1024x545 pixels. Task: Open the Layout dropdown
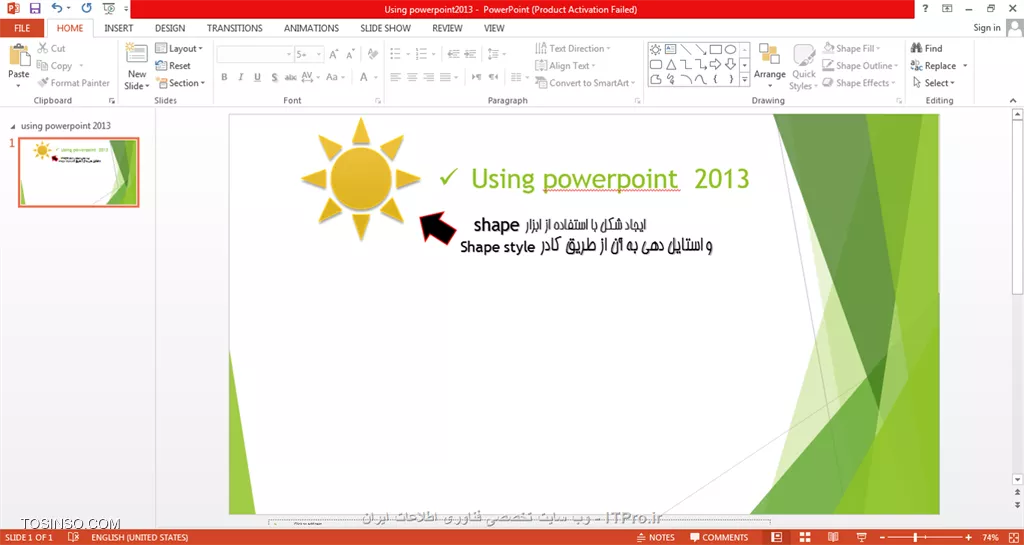click(x=179, y=48)
